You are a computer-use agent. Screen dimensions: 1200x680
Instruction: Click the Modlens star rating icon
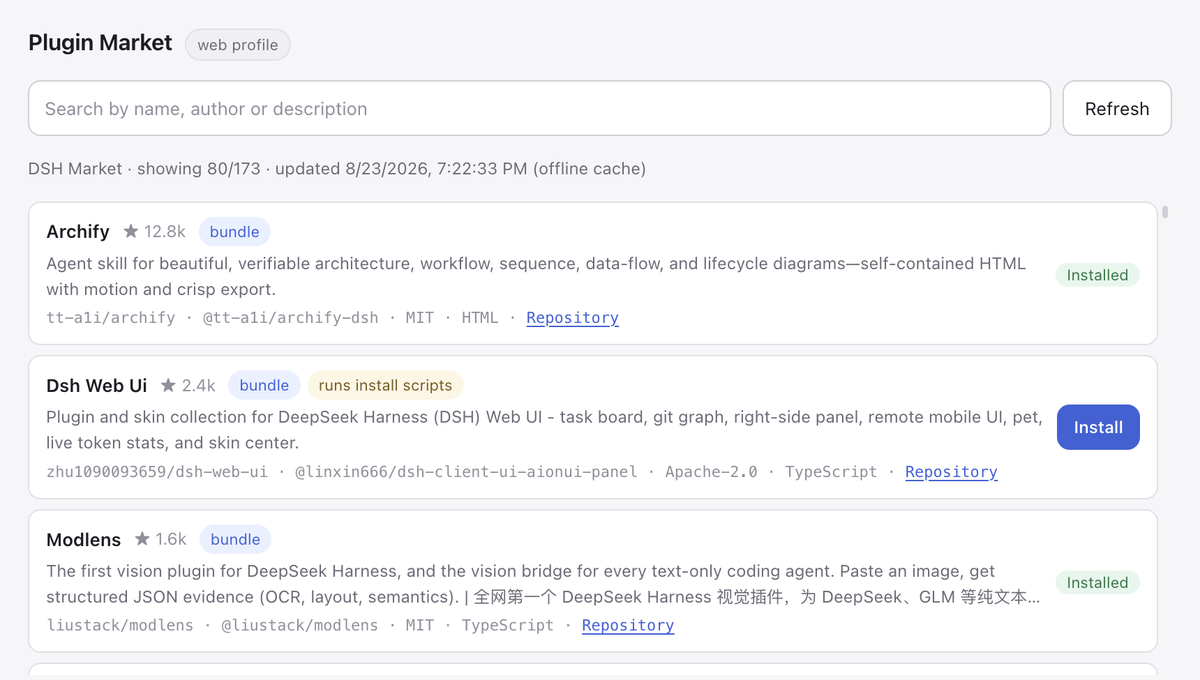142,539
